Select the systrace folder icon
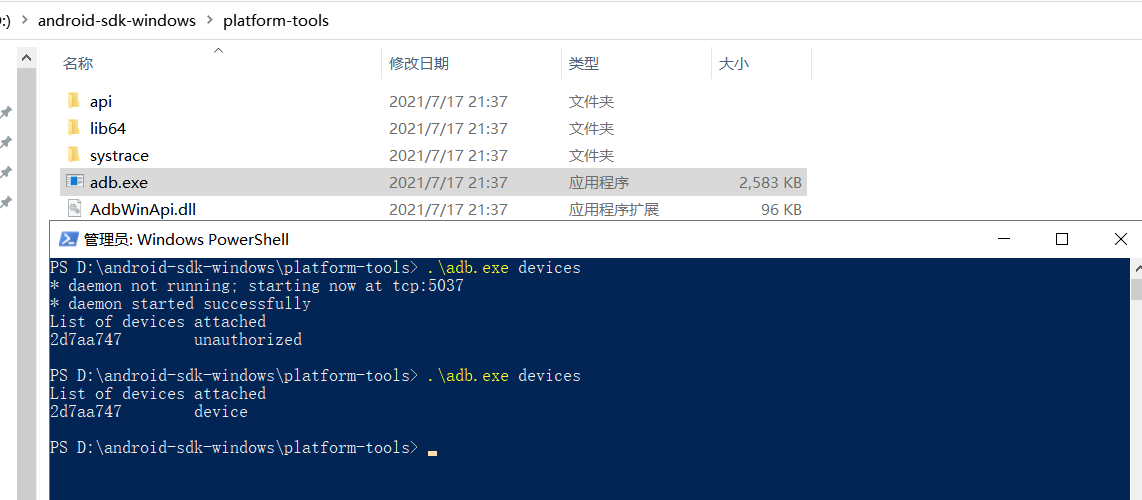The height and width of the screenshot is (500, 1142). 74,155
